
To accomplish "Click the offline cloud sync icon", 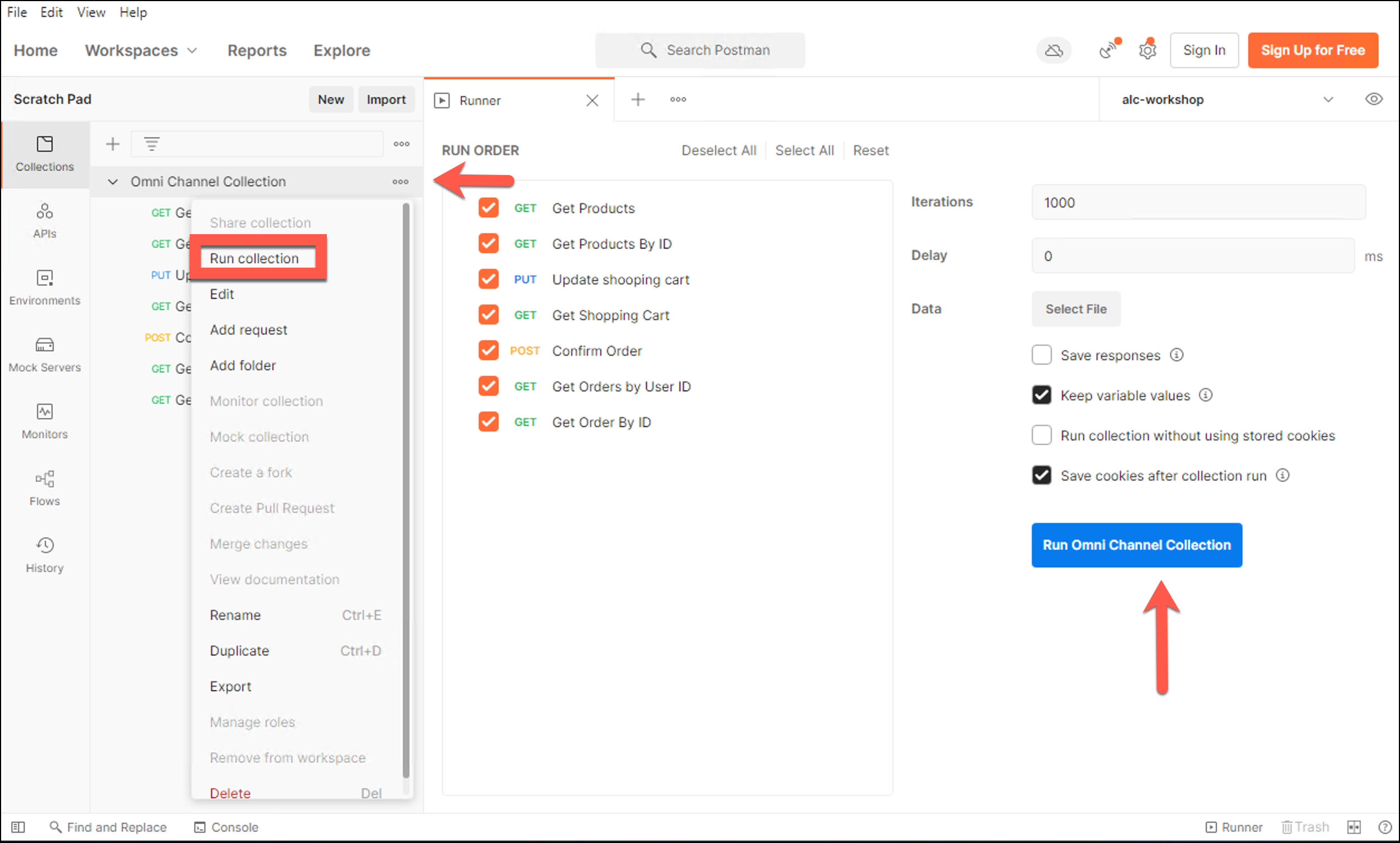I will pos(1054,51).
